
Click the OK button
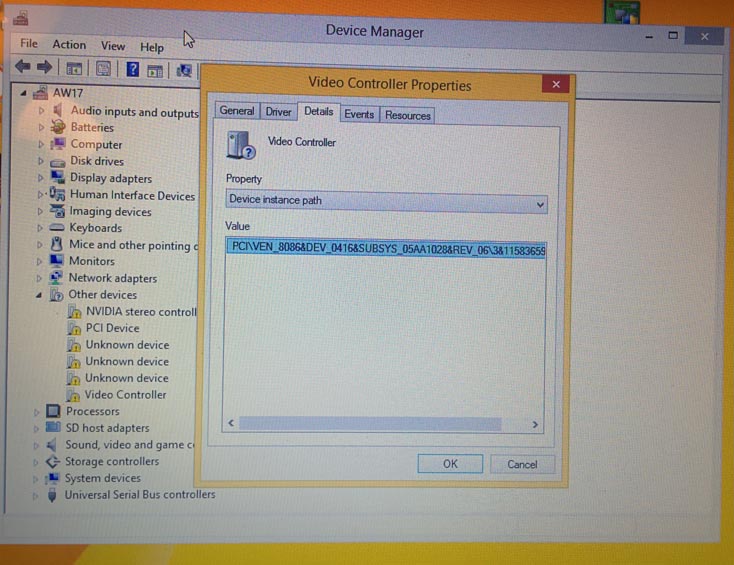coord(450,463)
